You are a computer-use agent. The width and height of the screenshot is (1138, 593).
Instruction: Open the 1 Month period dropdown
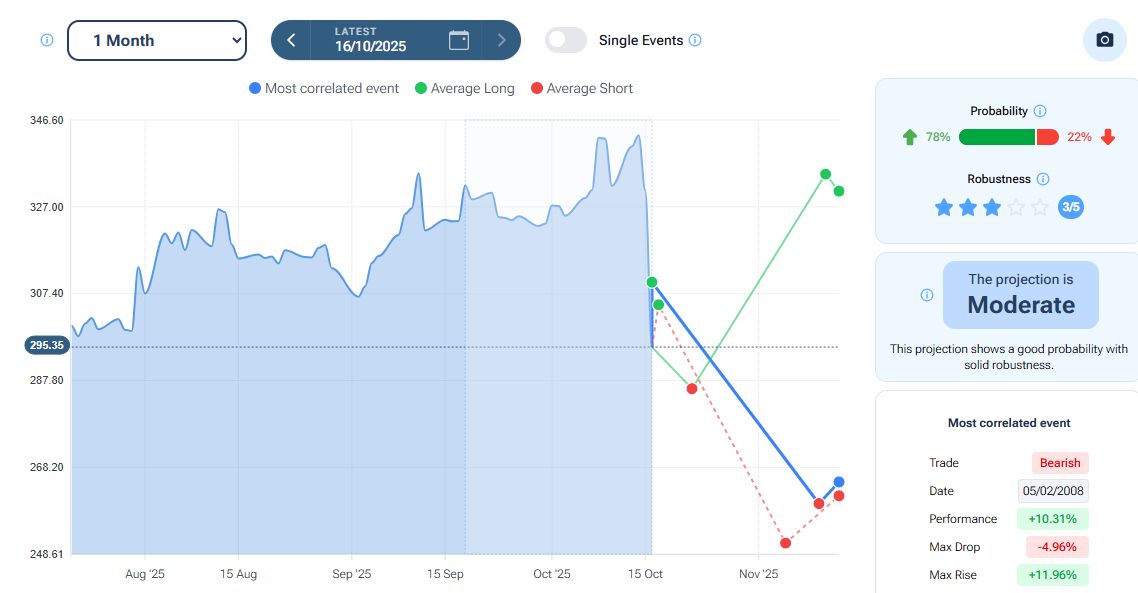pos(156,40)
